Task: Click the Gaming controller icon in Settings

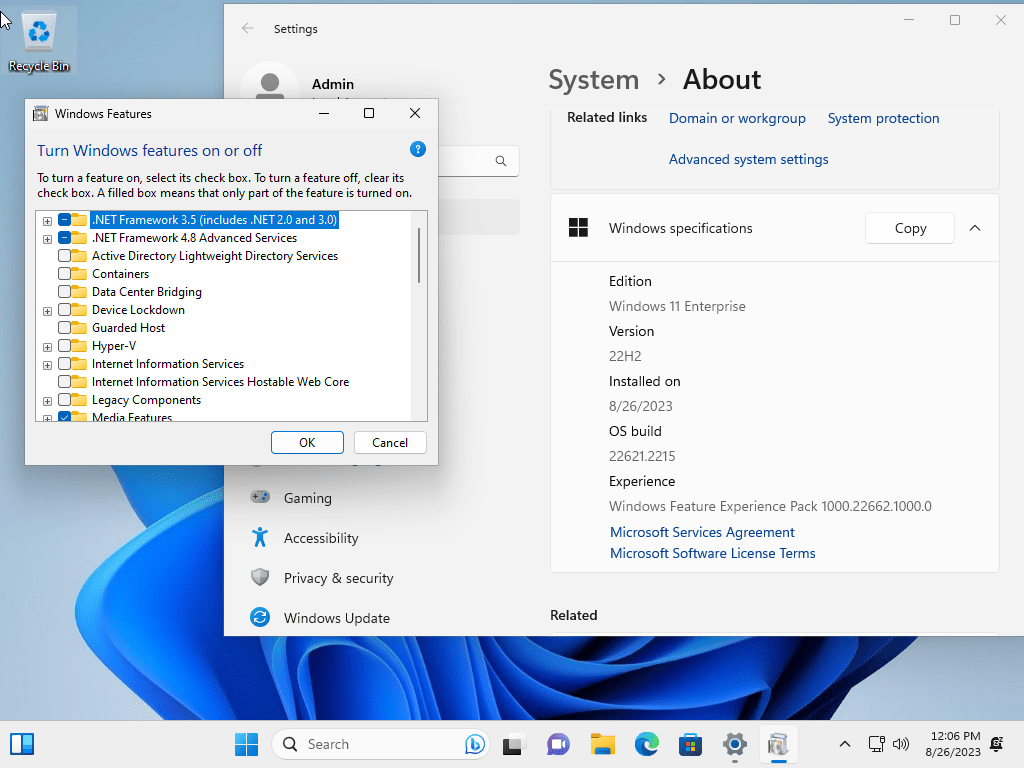Action: tap(260, 497)
